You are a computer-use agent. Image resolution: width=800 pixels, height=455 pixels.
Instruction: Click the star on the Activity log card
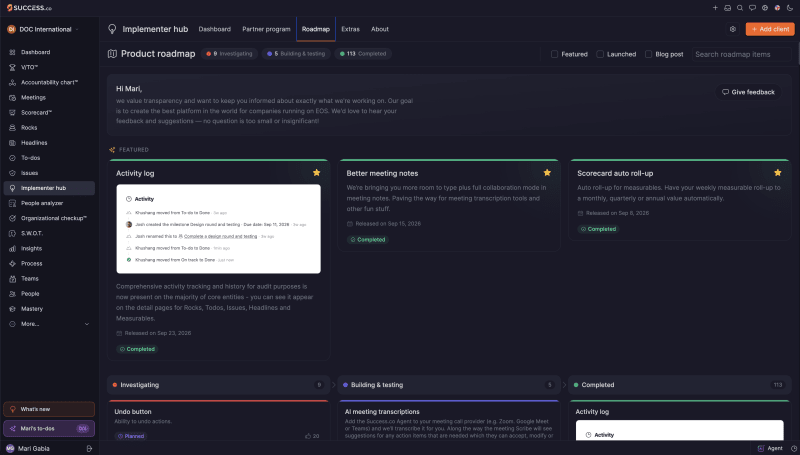(316, 172)
